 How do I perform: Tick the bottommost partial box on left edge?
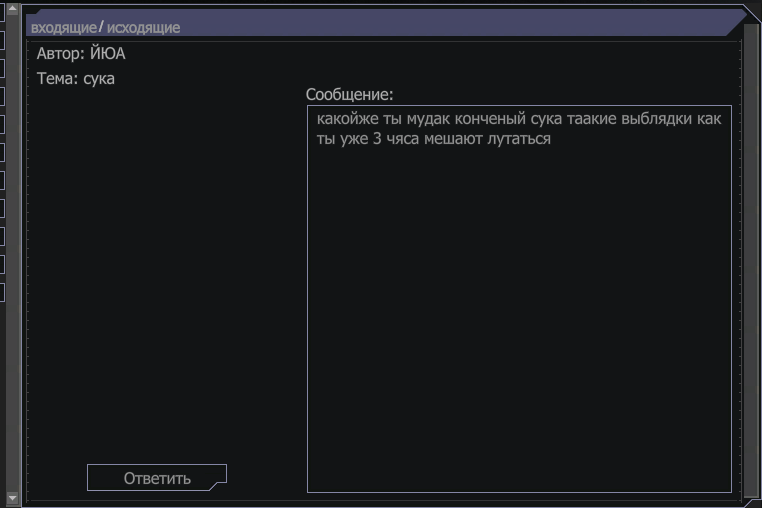pyautogui.click(x=2, y=293)
